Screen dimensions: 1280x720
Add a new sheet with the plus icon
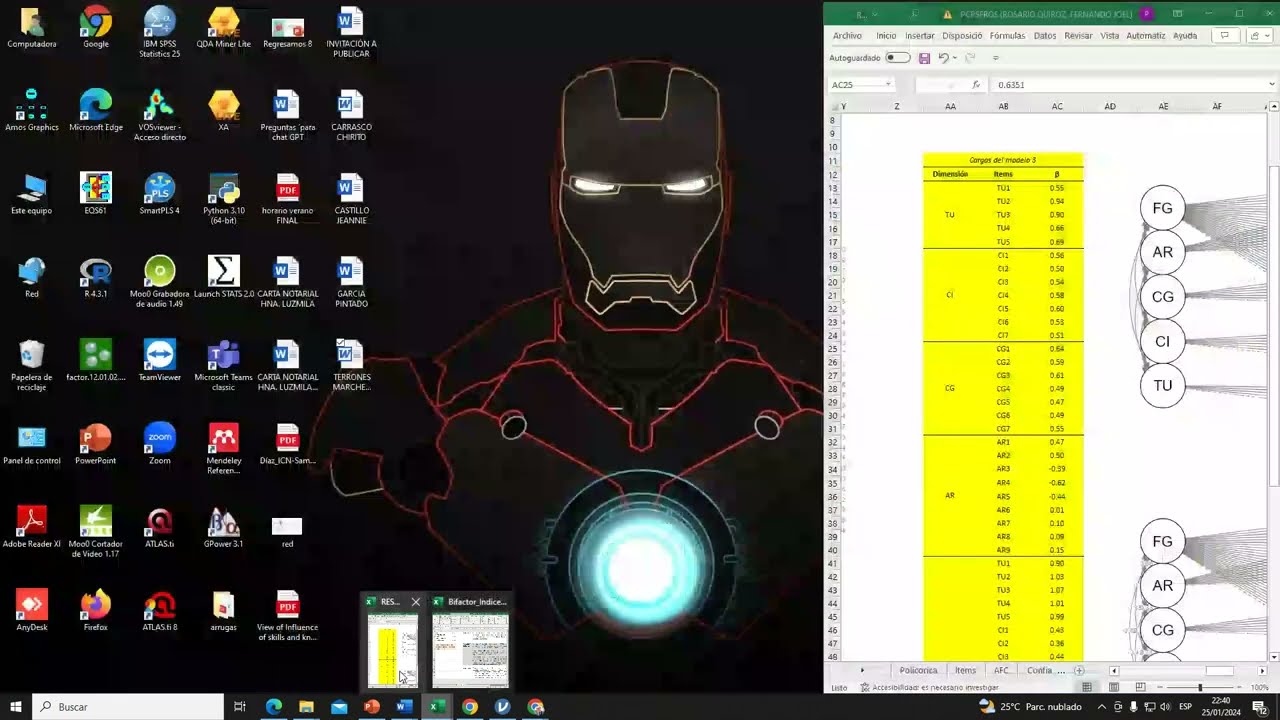click(x=1079, y=671)
